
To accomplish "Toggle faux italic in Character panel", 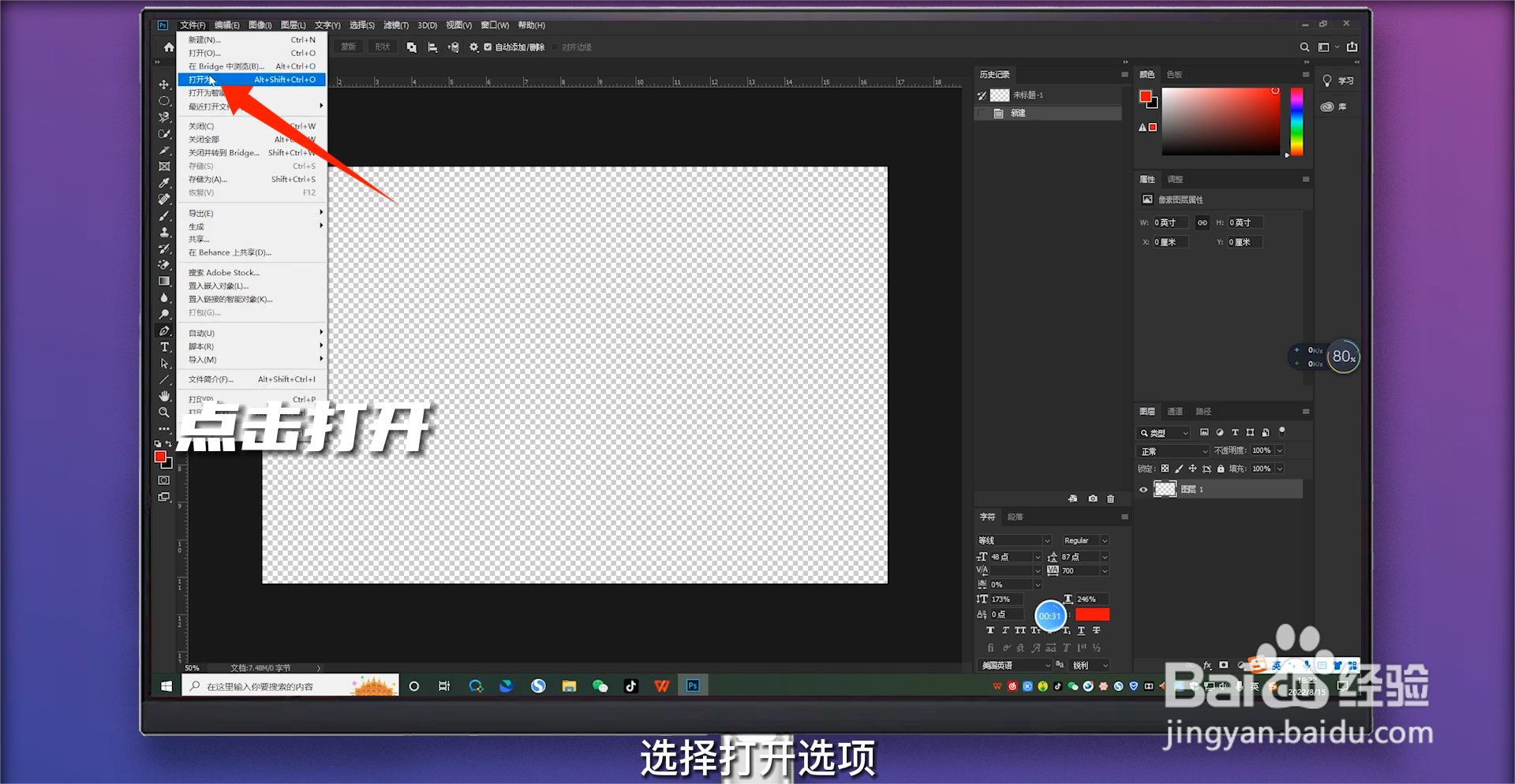I will tap(1005, 630).
